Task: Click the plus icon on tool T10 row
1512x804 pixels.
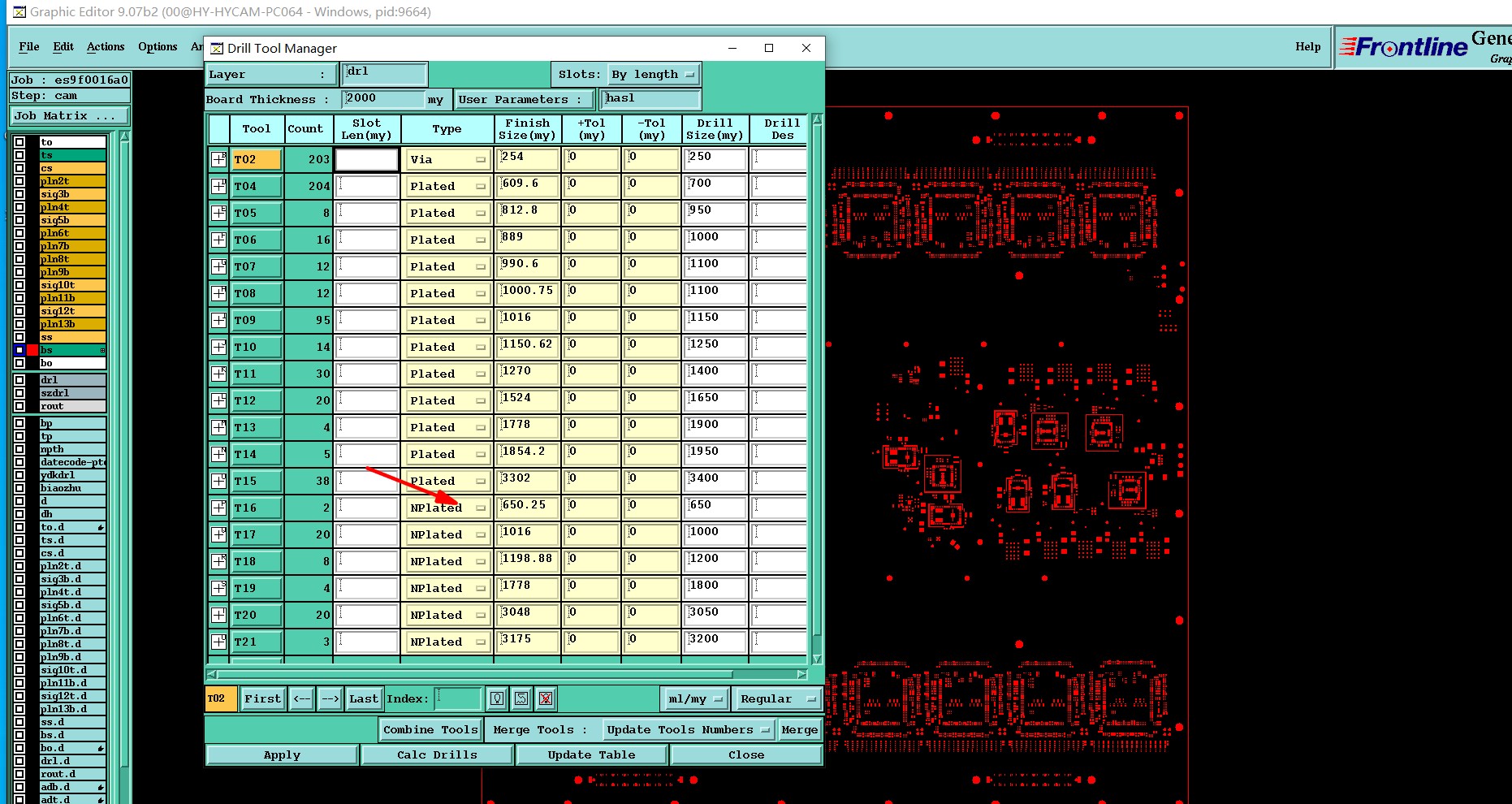Action: coord(219,347)
